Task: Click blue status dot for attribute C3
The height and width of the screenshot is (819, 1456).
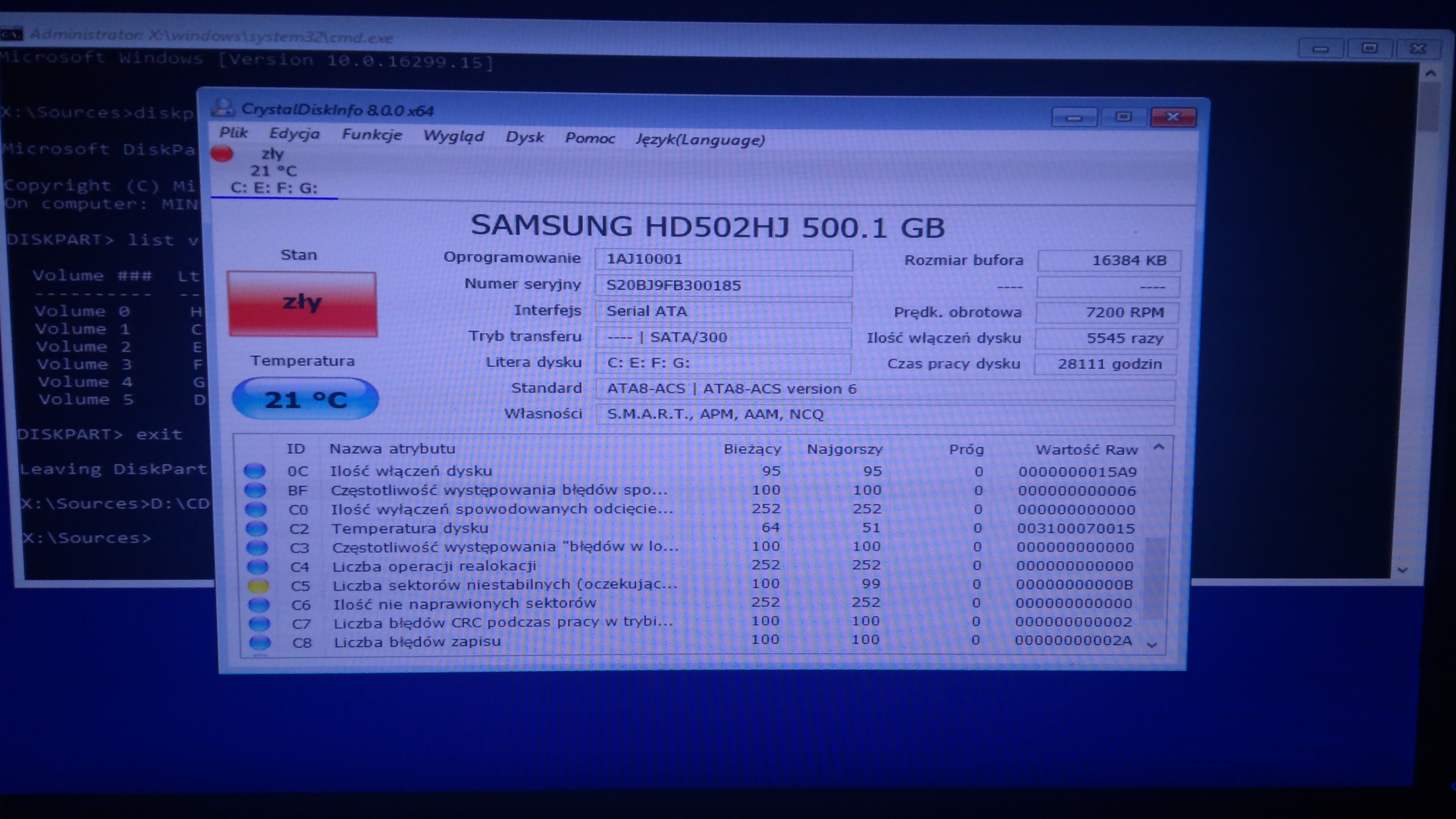Action: pyautogui.click(x=257, y=547)
